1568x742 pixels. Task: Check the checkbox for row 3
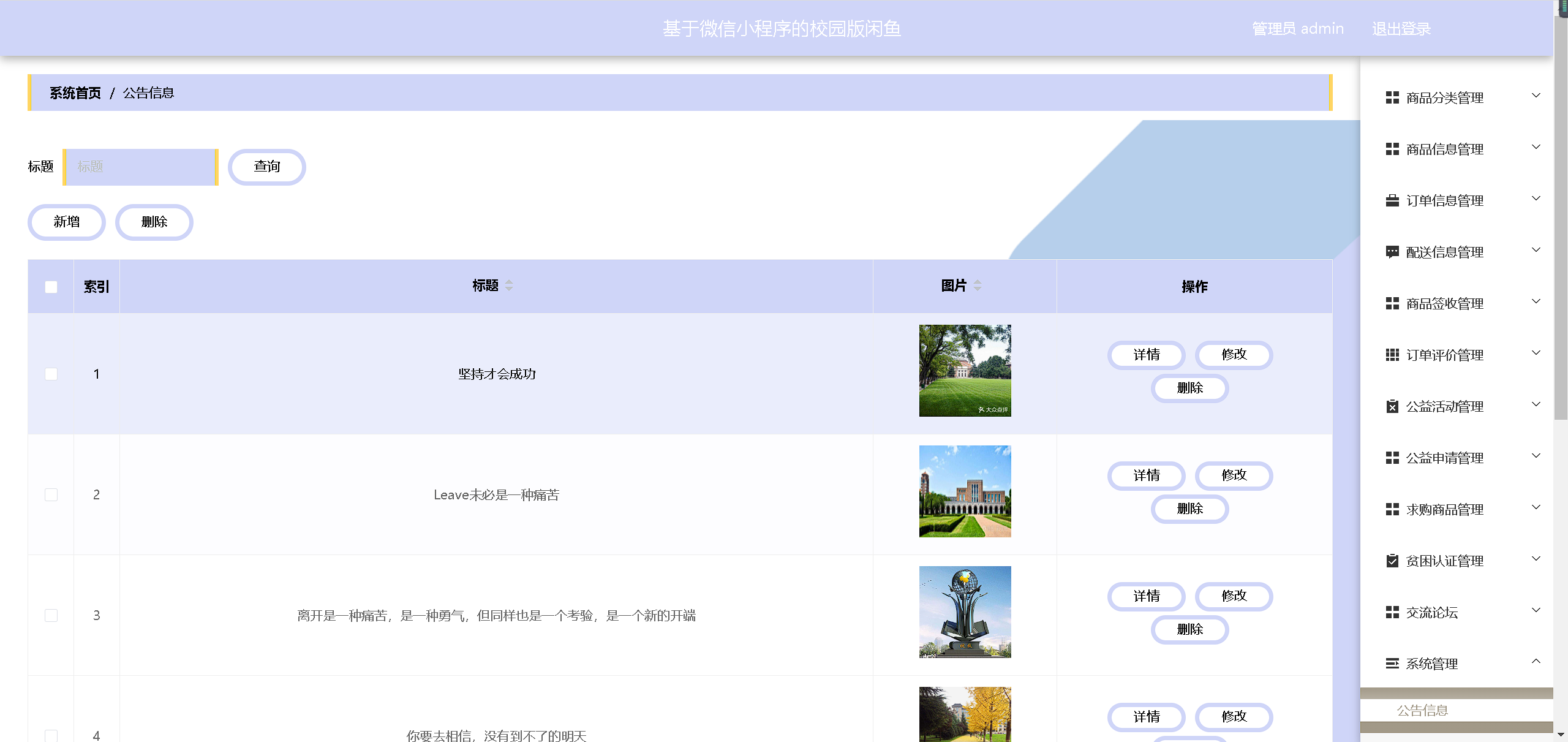tap(51, 615)
